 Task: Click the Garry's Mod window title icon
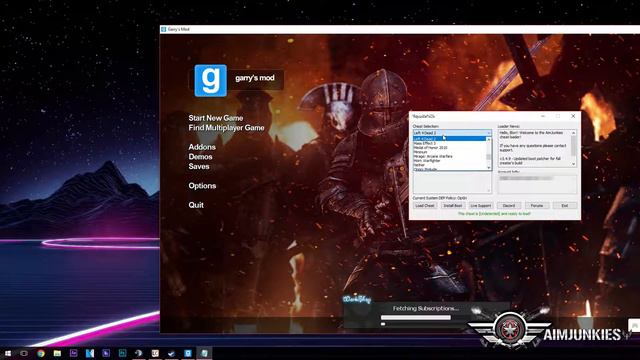point(164,29)
